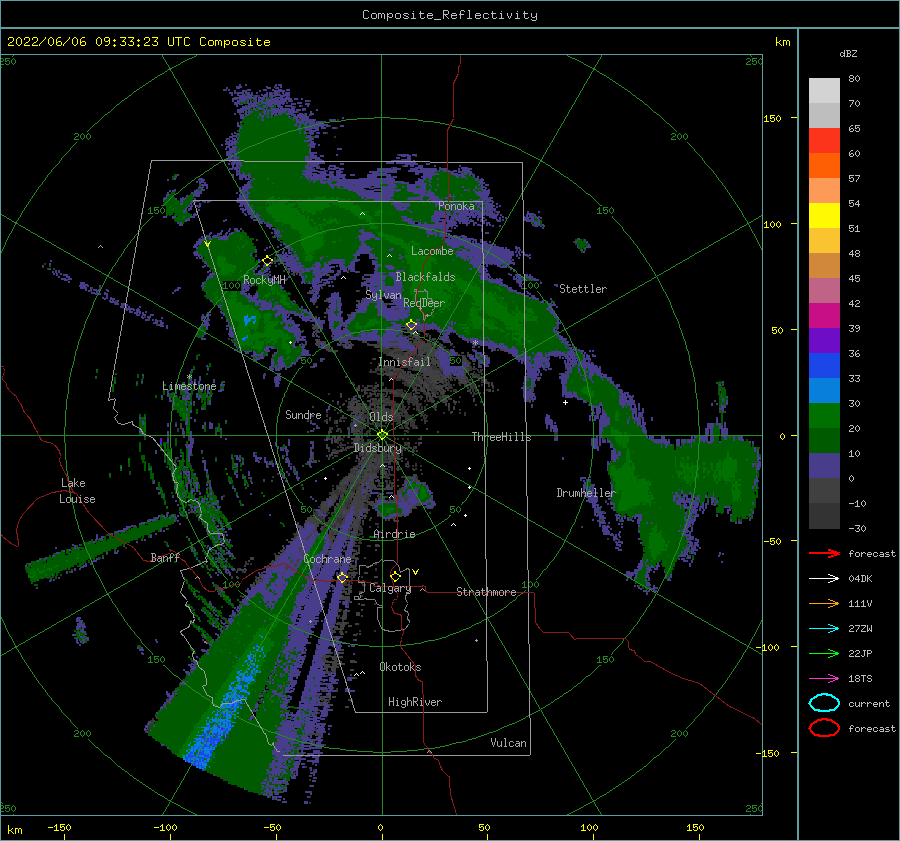The image size is (900, 841).
Task: Click the Banff label
Action: [165, 557]
